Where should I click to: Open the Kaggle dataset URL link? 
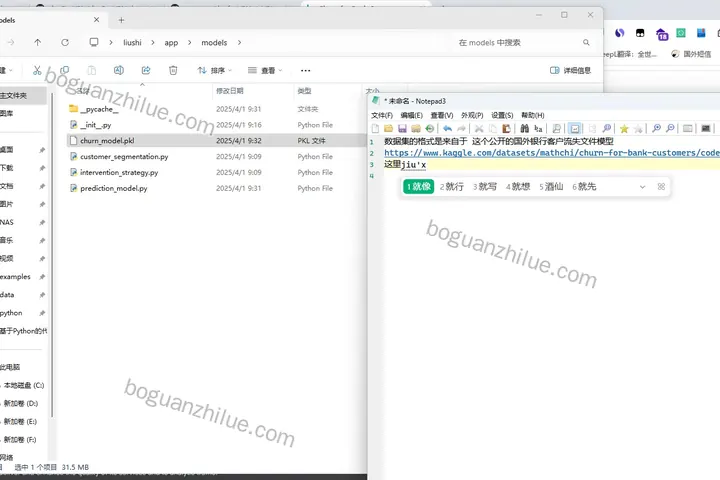tap(552, 153)
